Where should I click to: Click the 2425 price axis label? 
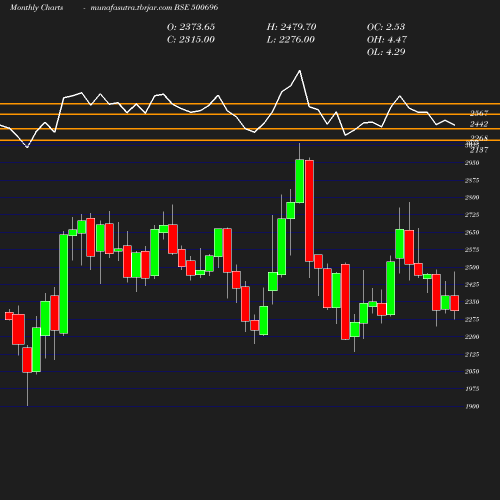tap(472, 284)
